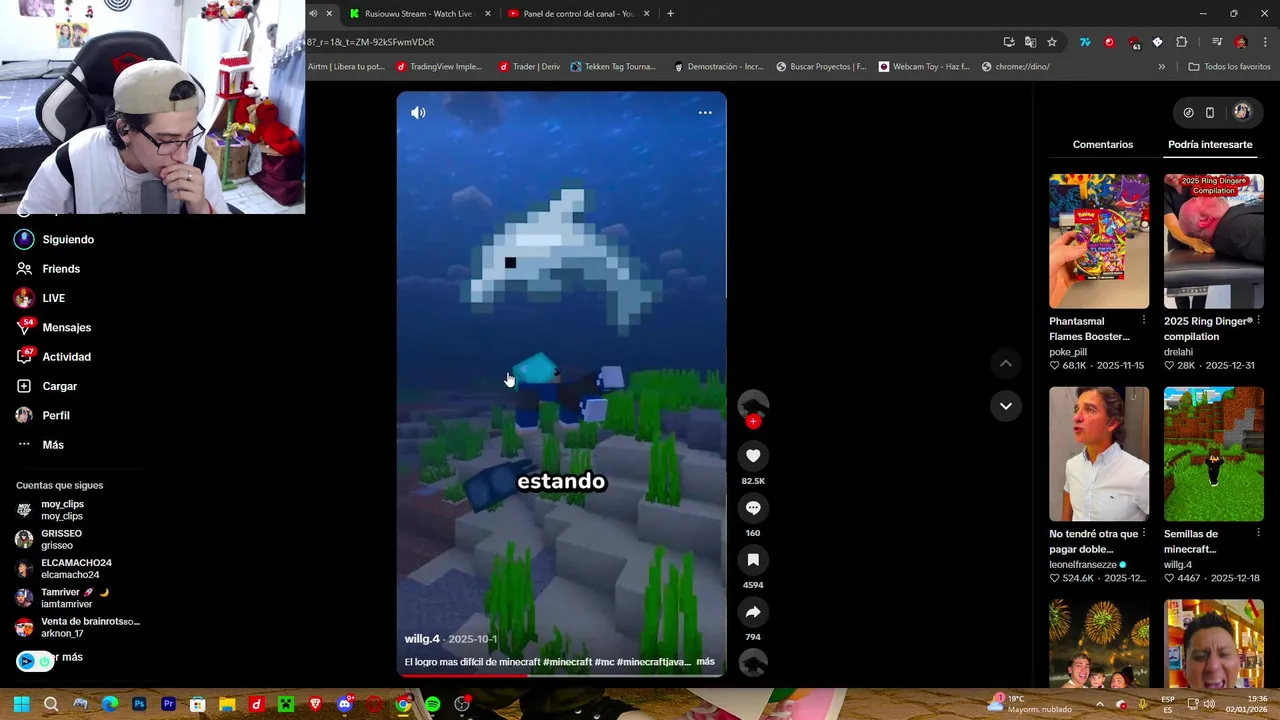Open the Chrome three-dot menu
This screenshot has height=720, width=1280.
tap(1265, 42)
